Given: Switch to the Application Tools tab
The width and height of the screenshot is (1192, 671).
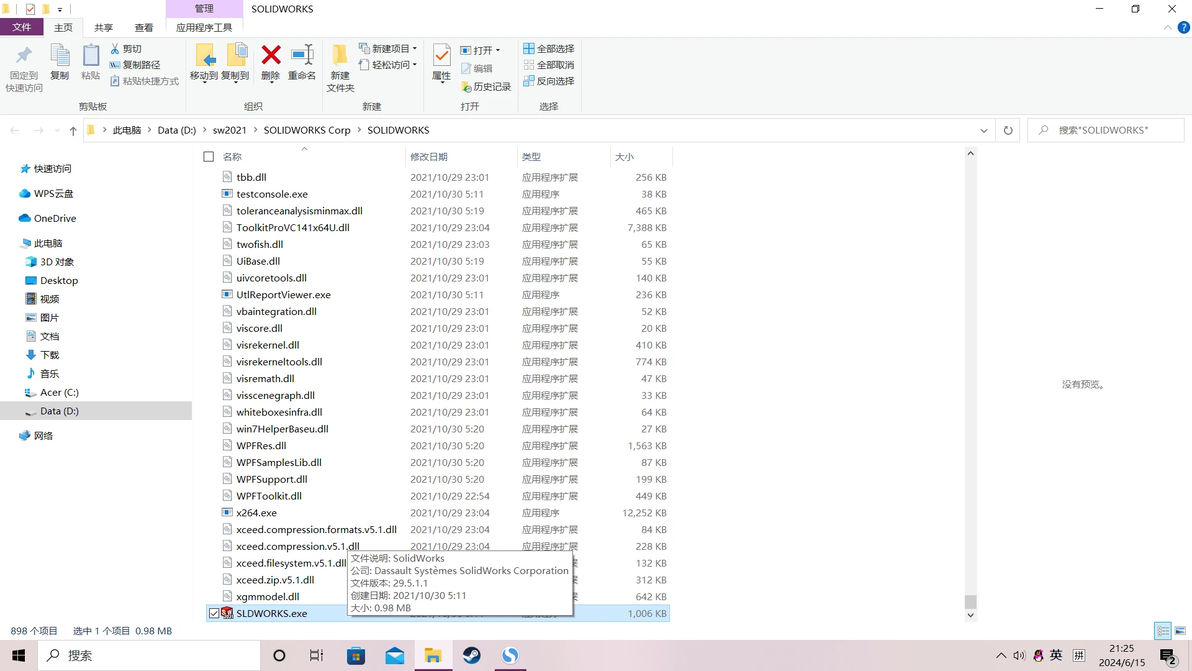Looking at the screenshot, I should (x=204, y=27).
